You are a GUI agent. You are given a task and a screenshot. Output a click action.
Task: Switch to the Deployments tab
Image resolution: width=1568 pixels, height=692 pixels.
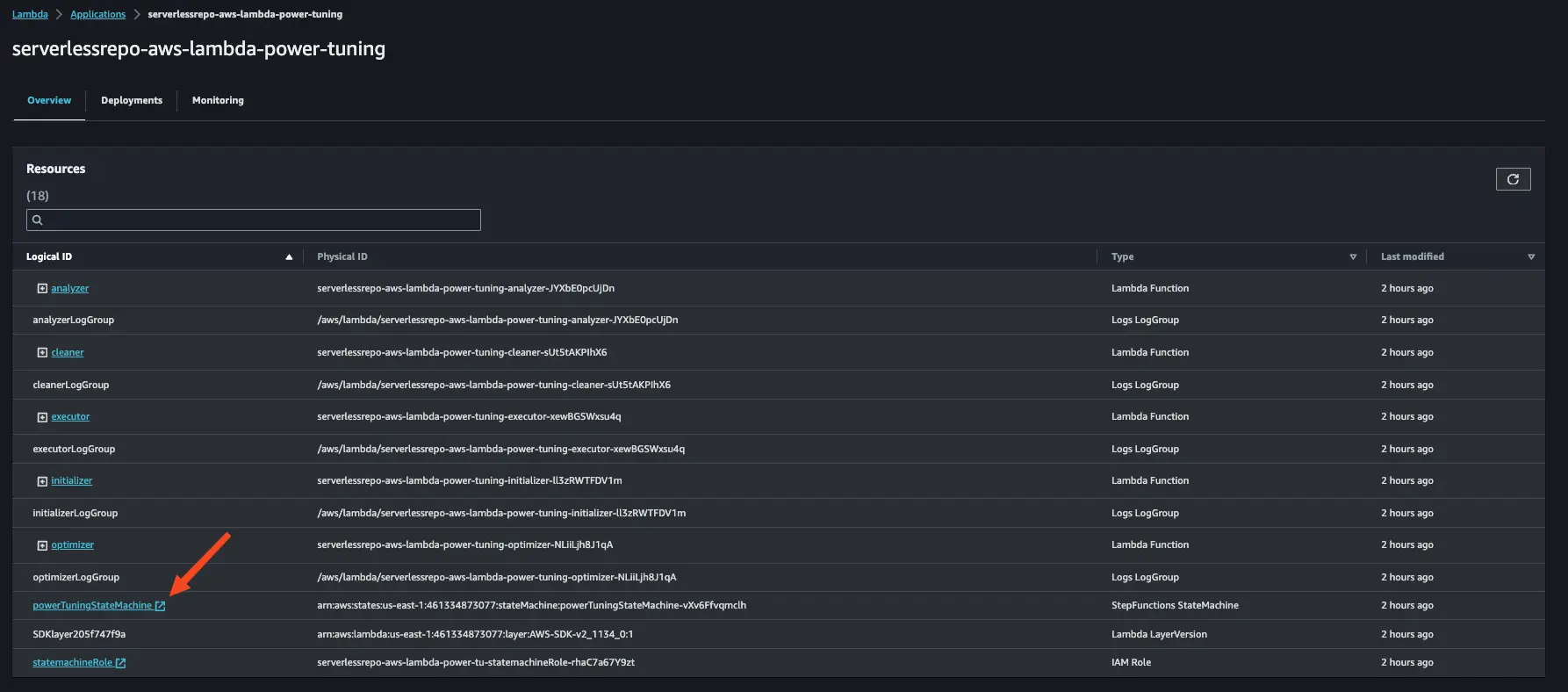click(132, 100)
